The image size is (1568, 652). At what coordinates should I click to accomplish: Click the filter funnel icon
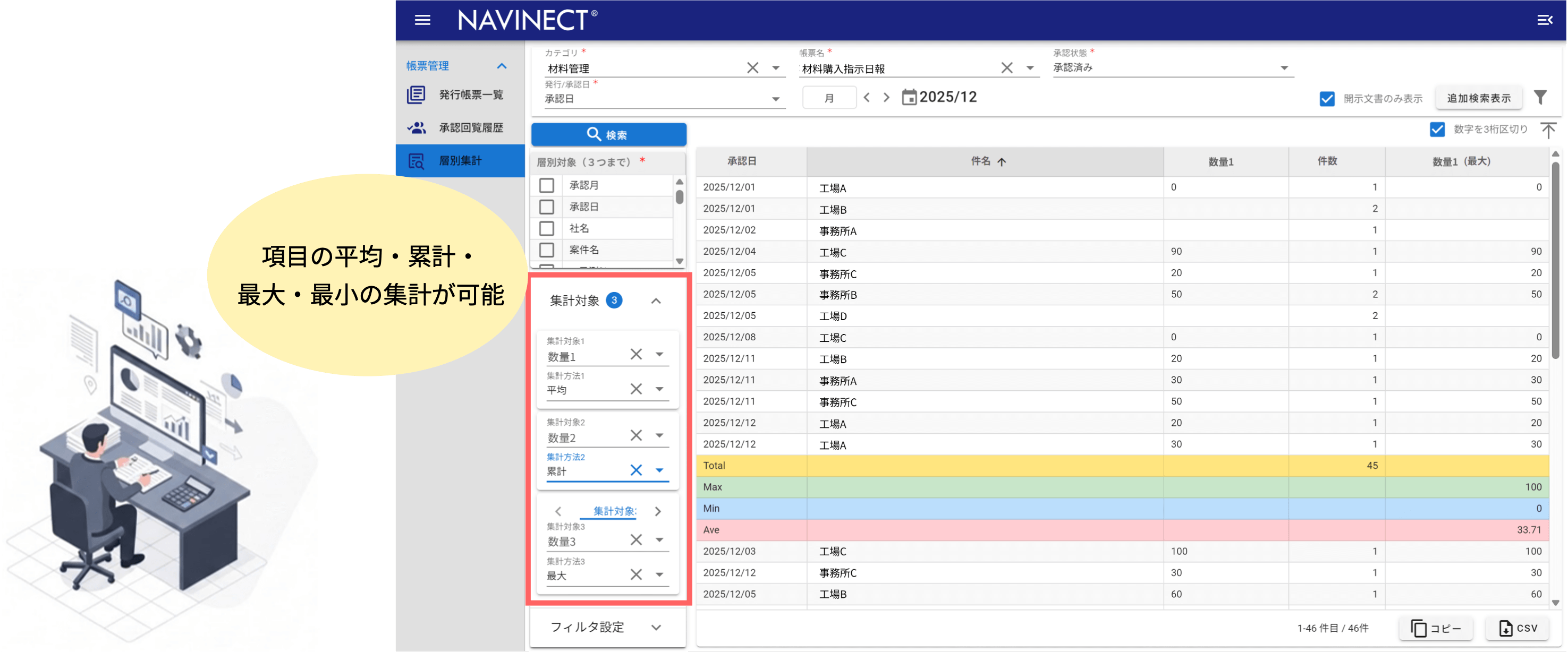1539,97
